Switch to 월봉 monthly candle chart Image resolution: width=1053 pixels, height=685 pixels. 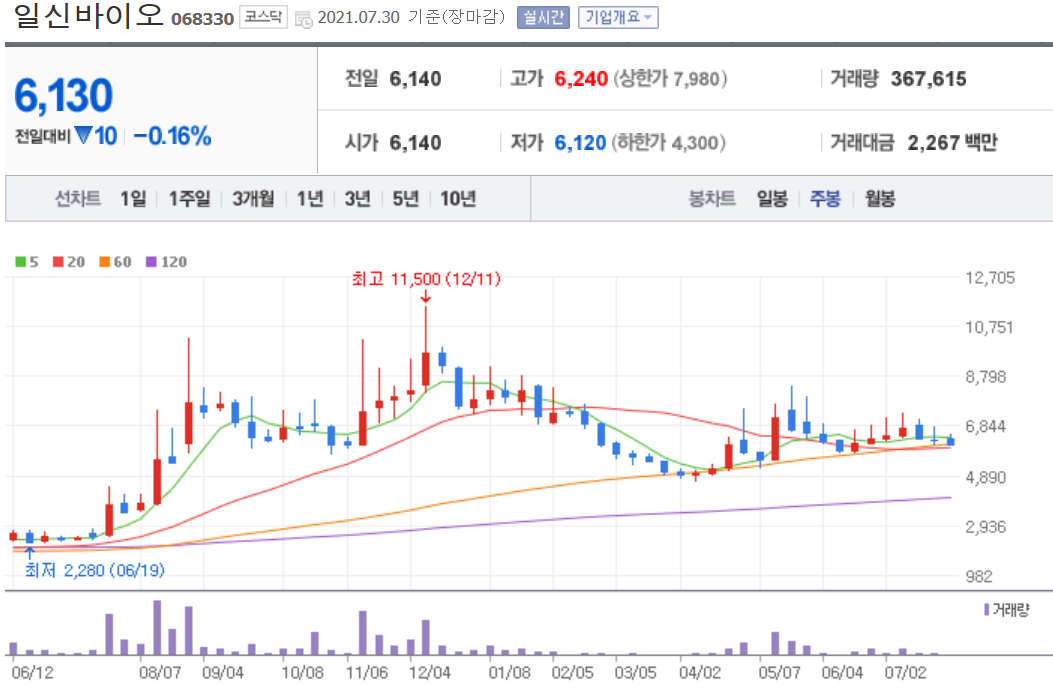[880, 199]
